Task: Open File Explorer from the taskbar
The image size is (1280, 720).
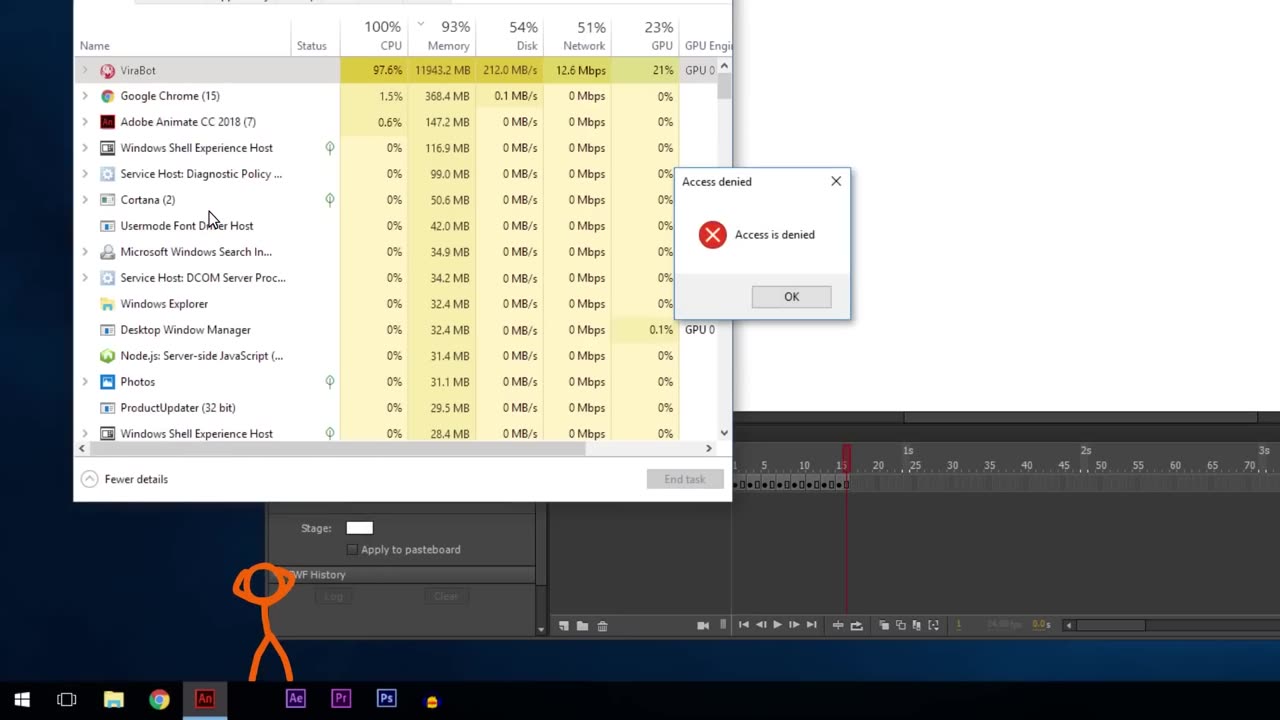Action: (x=113, y=700)
